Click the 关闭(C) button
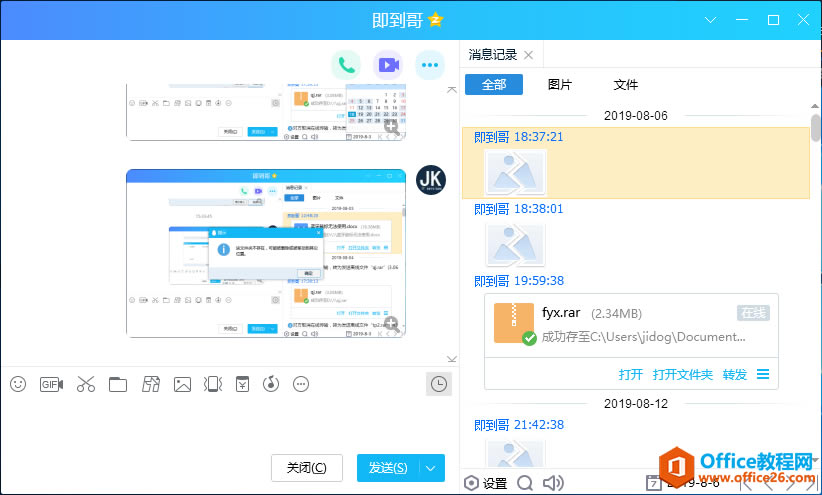The width and height of the screenshot is (822, 495). tap(307, 468)
